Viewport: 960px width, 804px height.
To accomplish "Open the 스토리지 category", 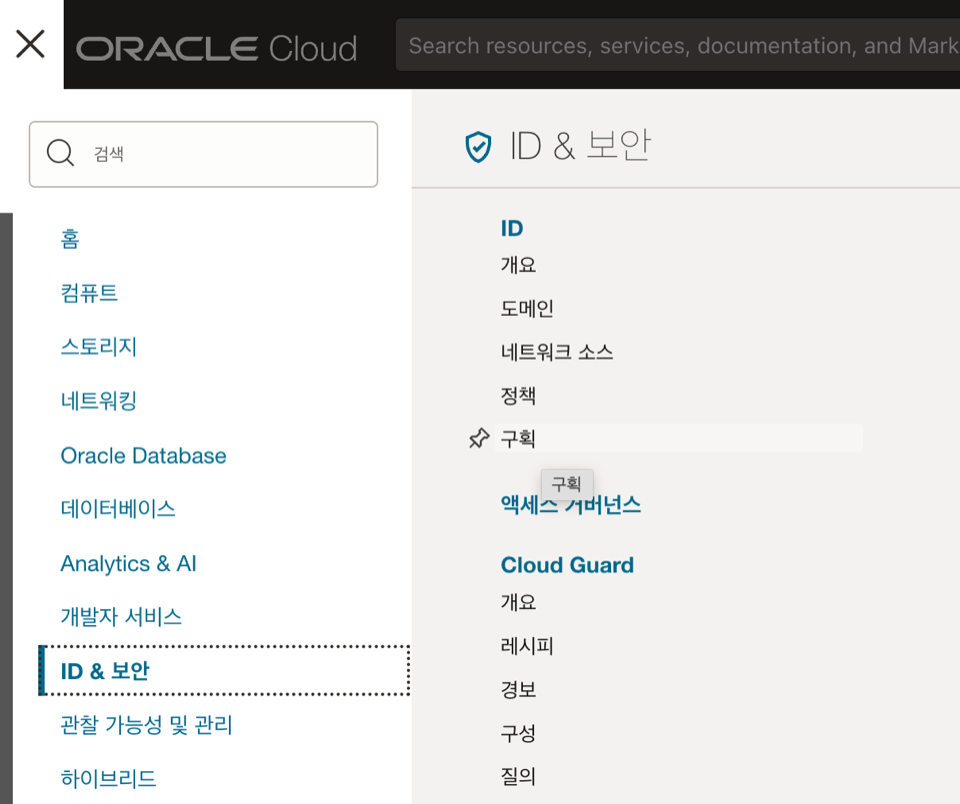I will coord(98,347).
